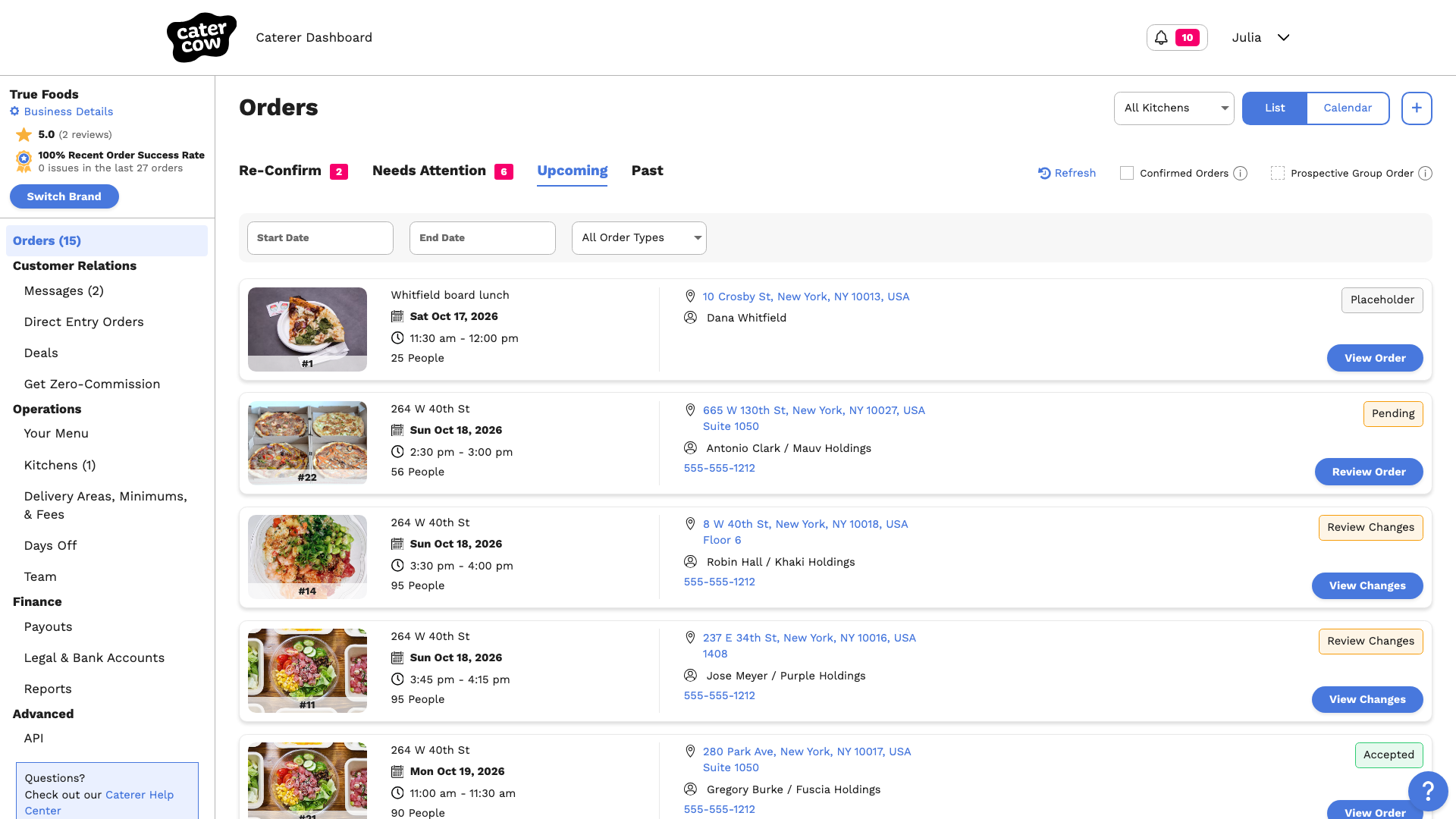
Task: Open the All Order Types dropdown
Action: 639,237
